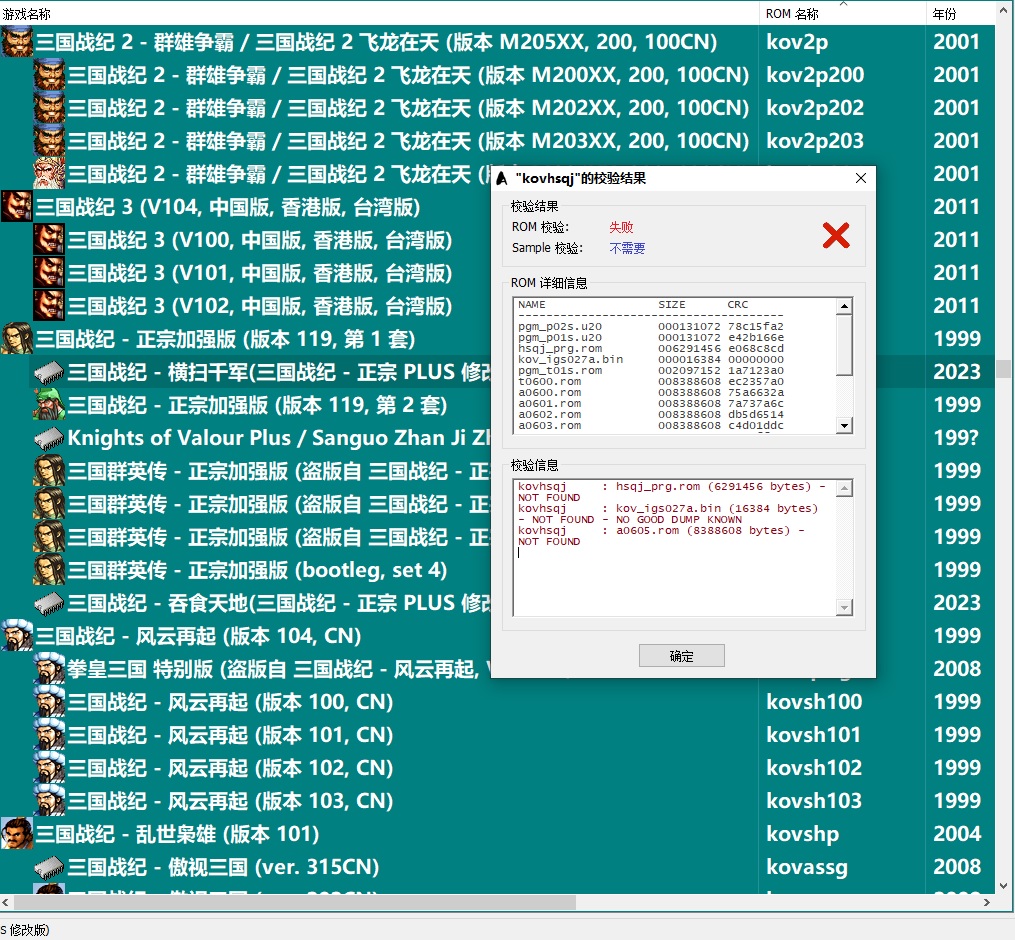The image size is (1015, 940).
Task: Click the icon of the kov2p203 game row
Action: click(x=49, y=141)
